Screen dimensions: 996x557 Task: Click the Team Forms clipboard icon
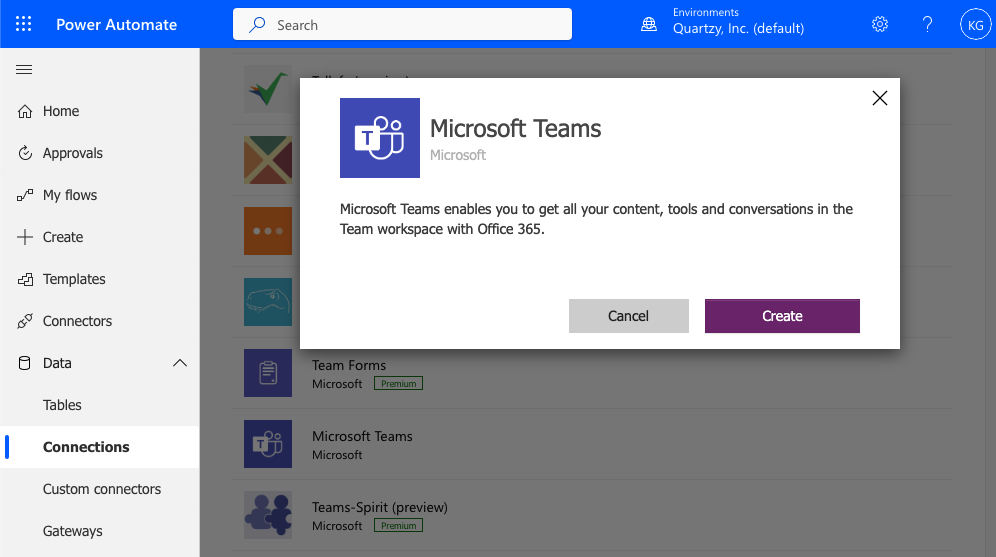tap(268, 373)
